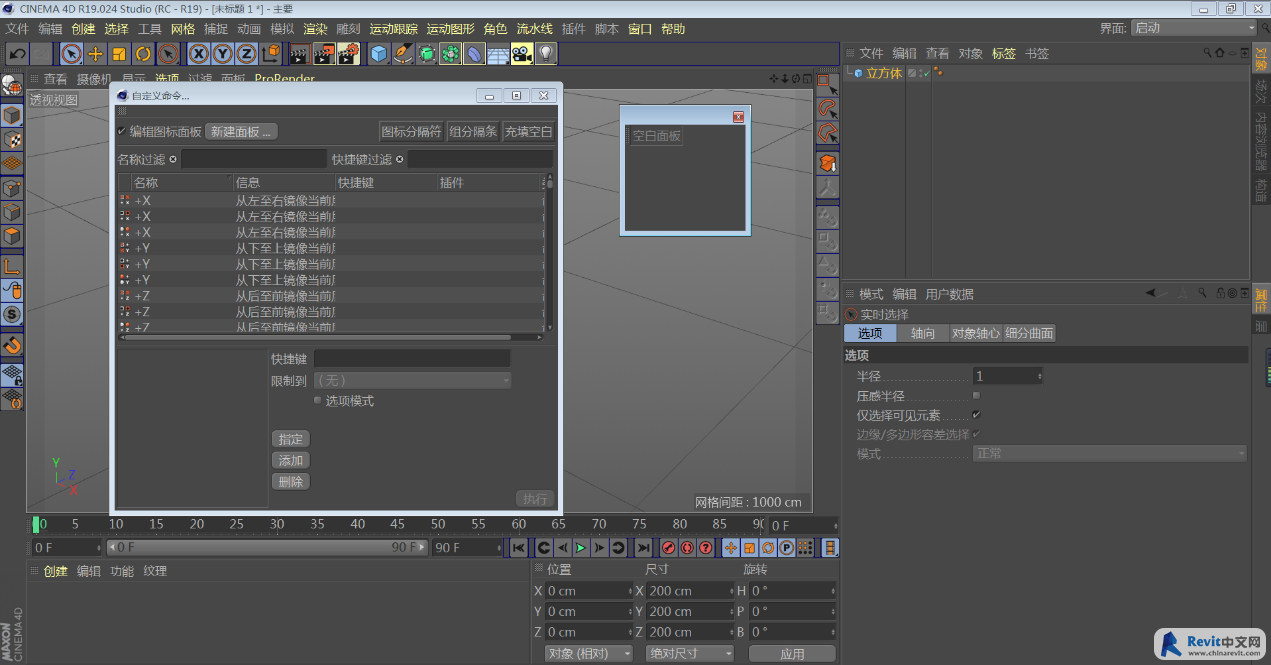
Task: Close the 空白面板 floating palette
Action: [x=739, y=117]
